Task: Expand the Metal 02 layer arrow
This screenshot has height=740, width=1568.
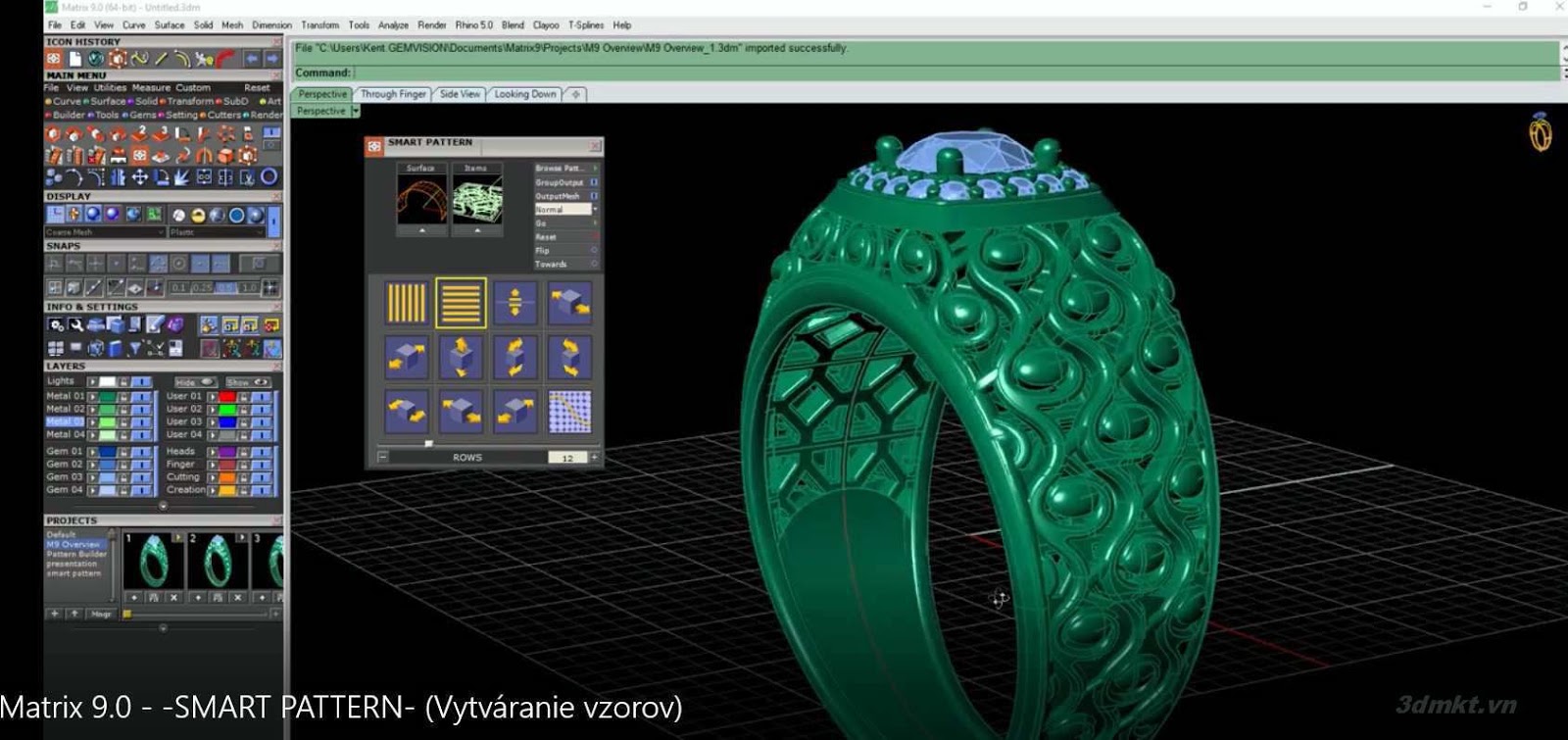Action: (x=93, y=410)
